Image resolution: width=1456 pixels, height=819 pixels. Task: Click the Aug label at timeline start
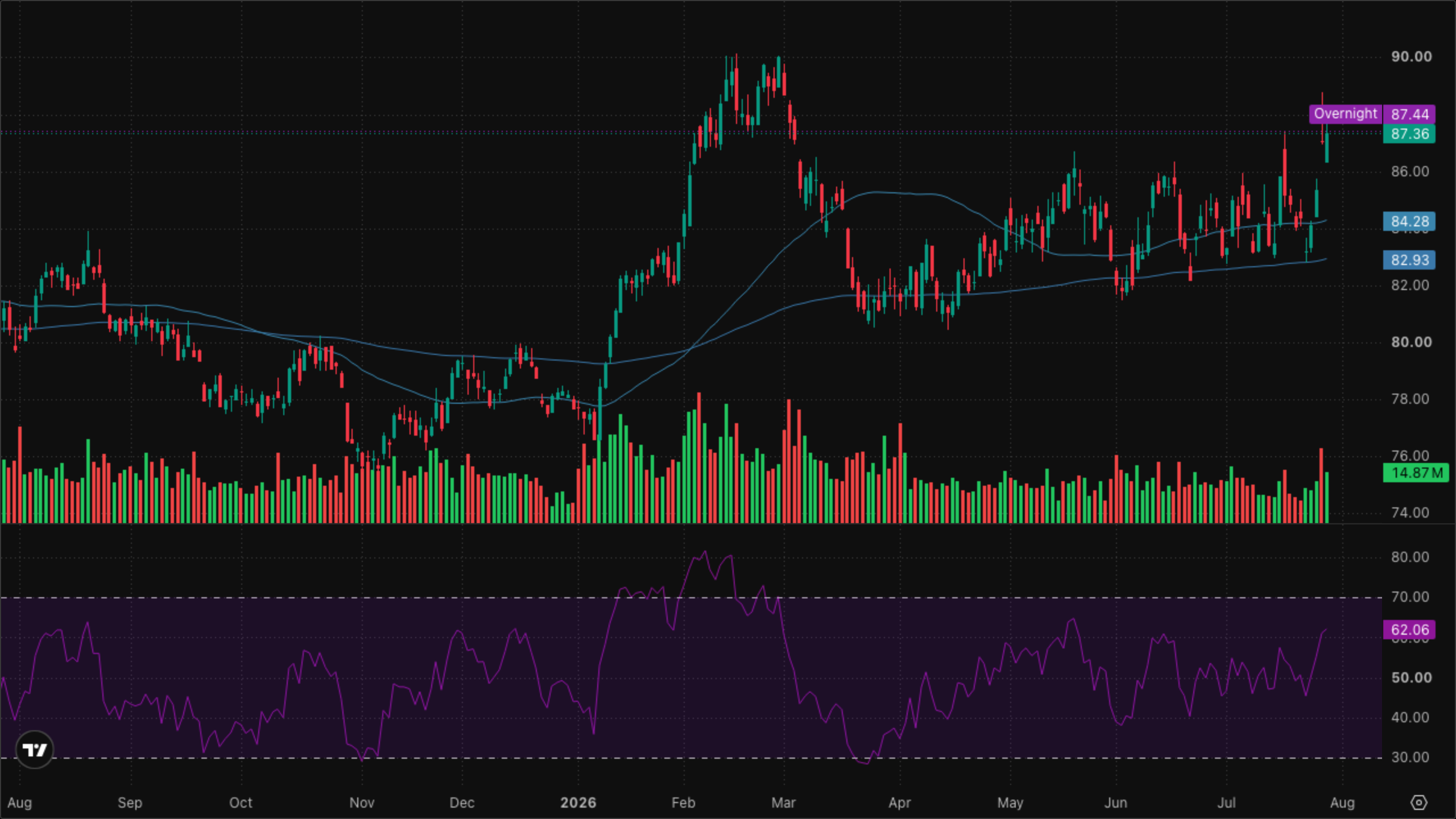(20, 803)
